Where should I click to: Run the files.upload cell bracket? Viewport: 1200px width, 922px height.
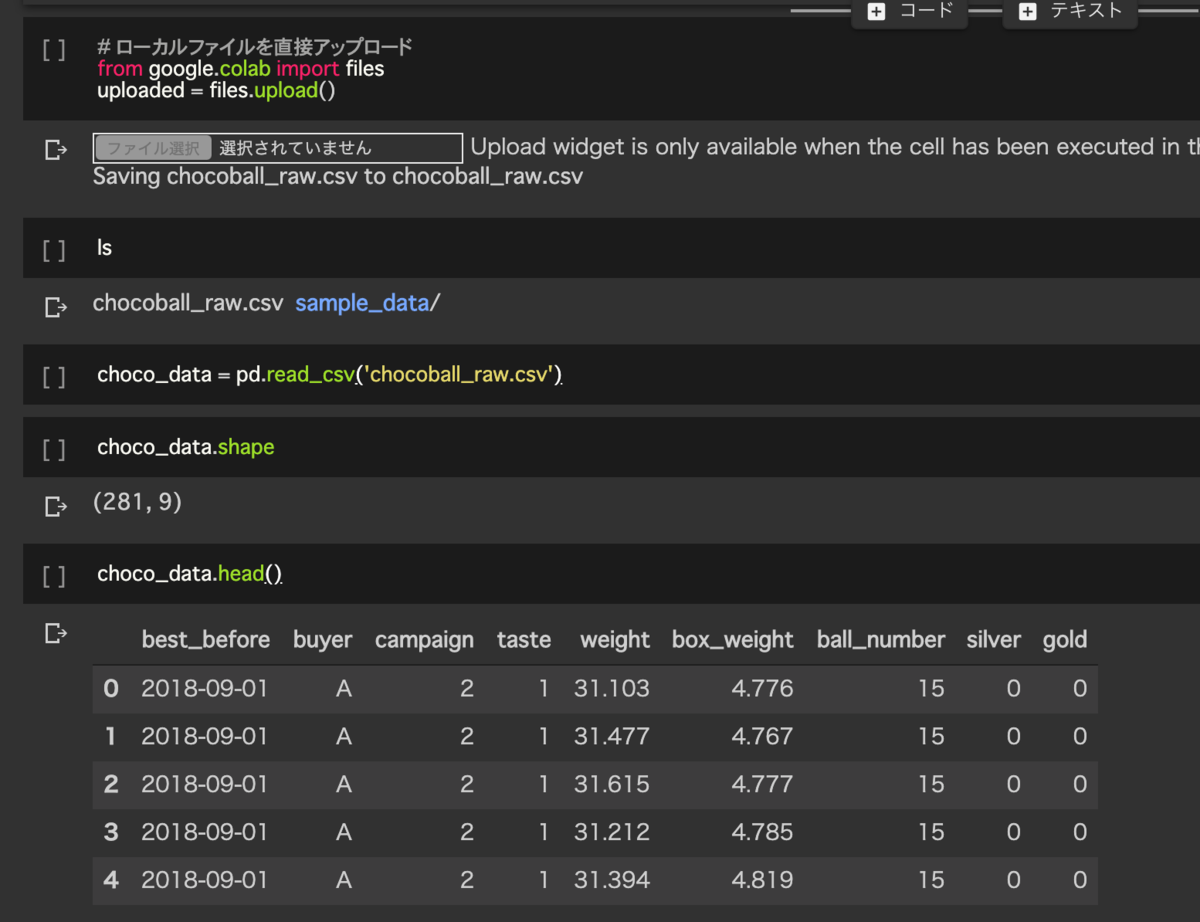click(x=54, y=49)
